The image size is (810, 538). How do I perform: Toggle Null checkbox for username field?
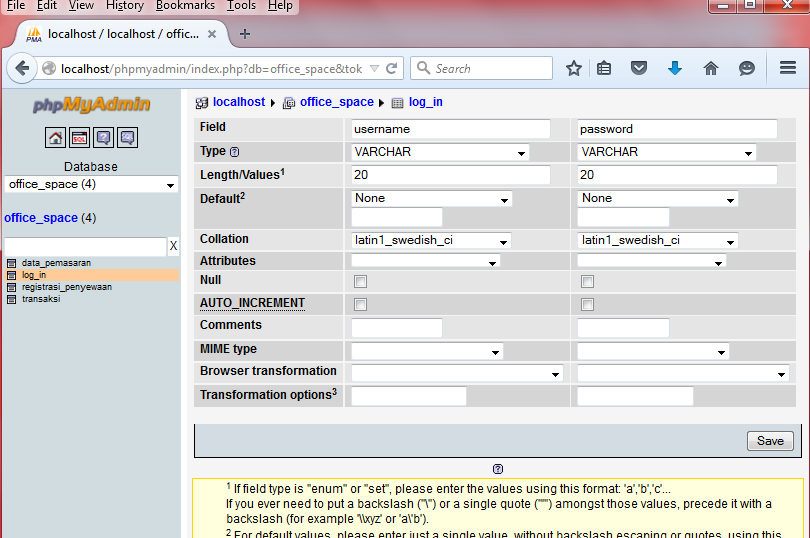361,282
